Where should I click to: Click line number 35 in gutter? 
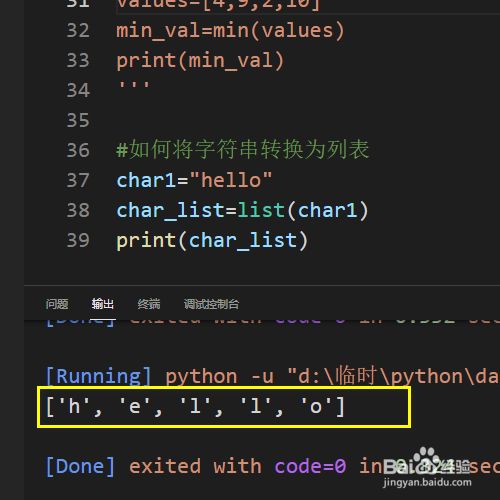click(78, 120)
